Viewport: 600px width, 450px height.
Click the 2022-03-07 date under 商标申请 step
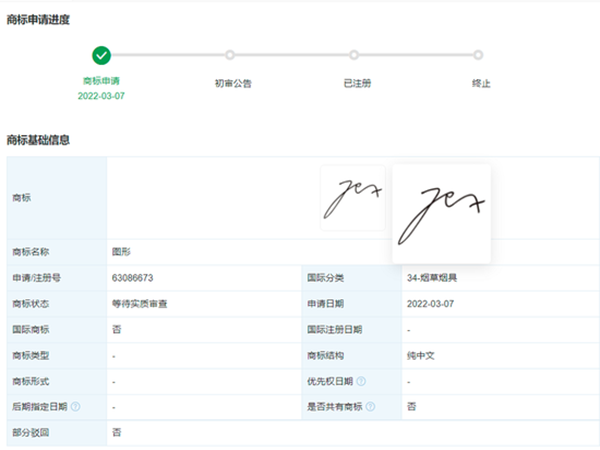[x=101, y=97]
